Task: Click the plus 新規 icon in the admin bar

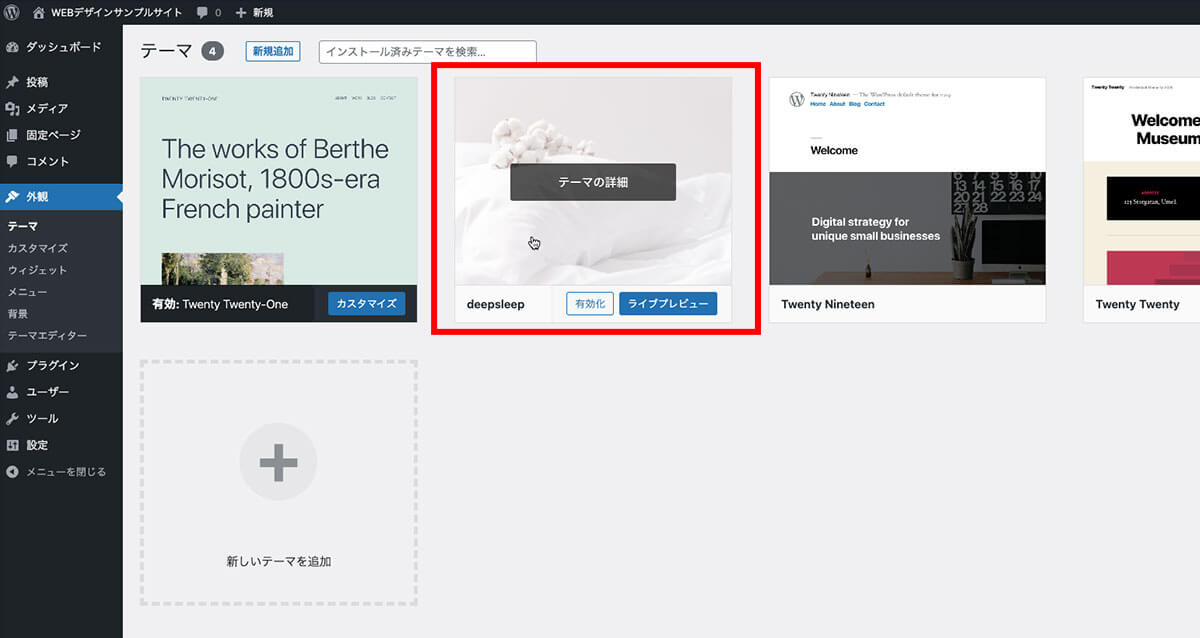Action: click(x=241, y=12)
